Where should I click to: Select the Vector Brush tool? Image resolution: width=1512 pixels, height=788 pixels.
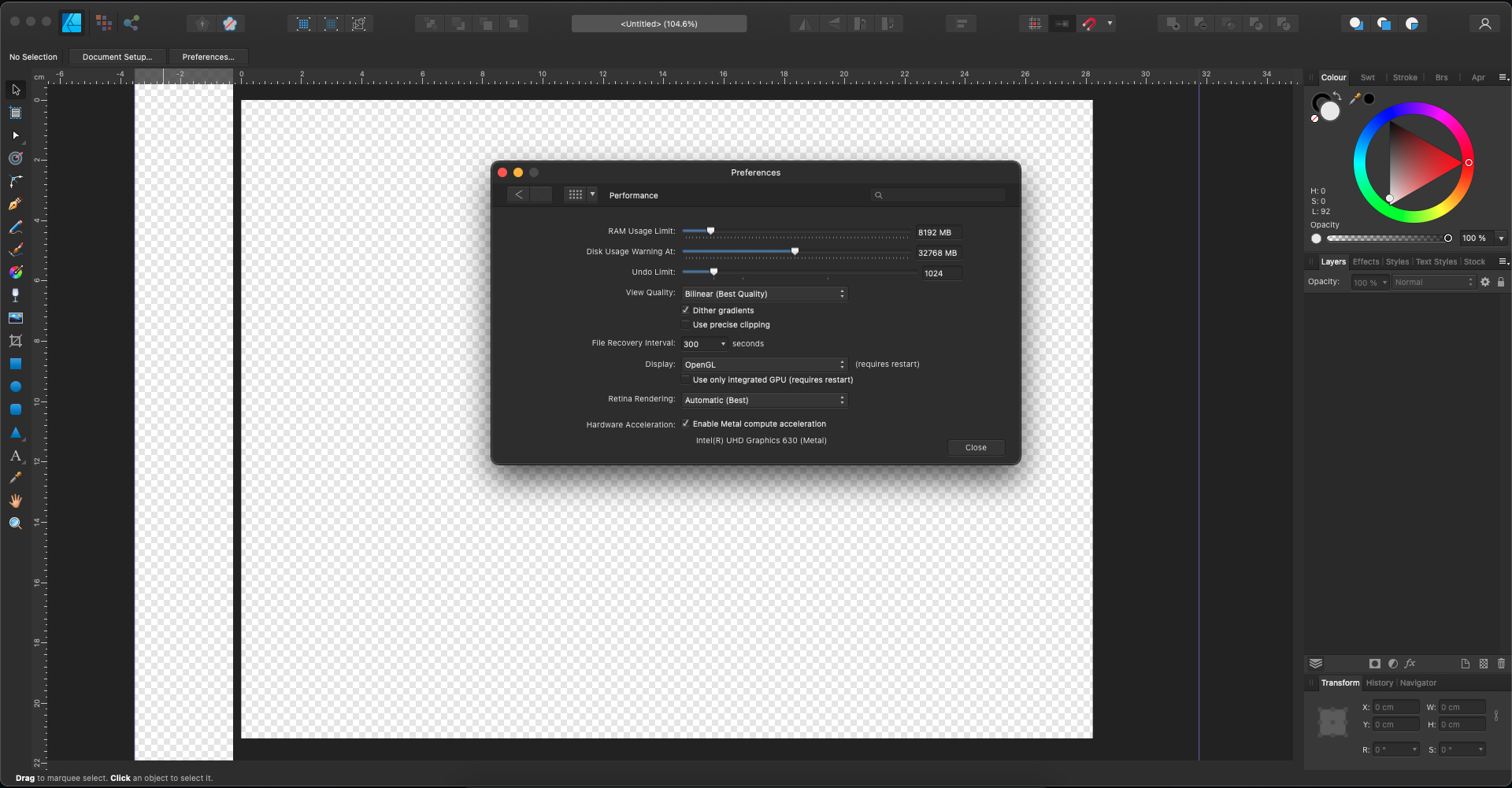coord(16,250)
